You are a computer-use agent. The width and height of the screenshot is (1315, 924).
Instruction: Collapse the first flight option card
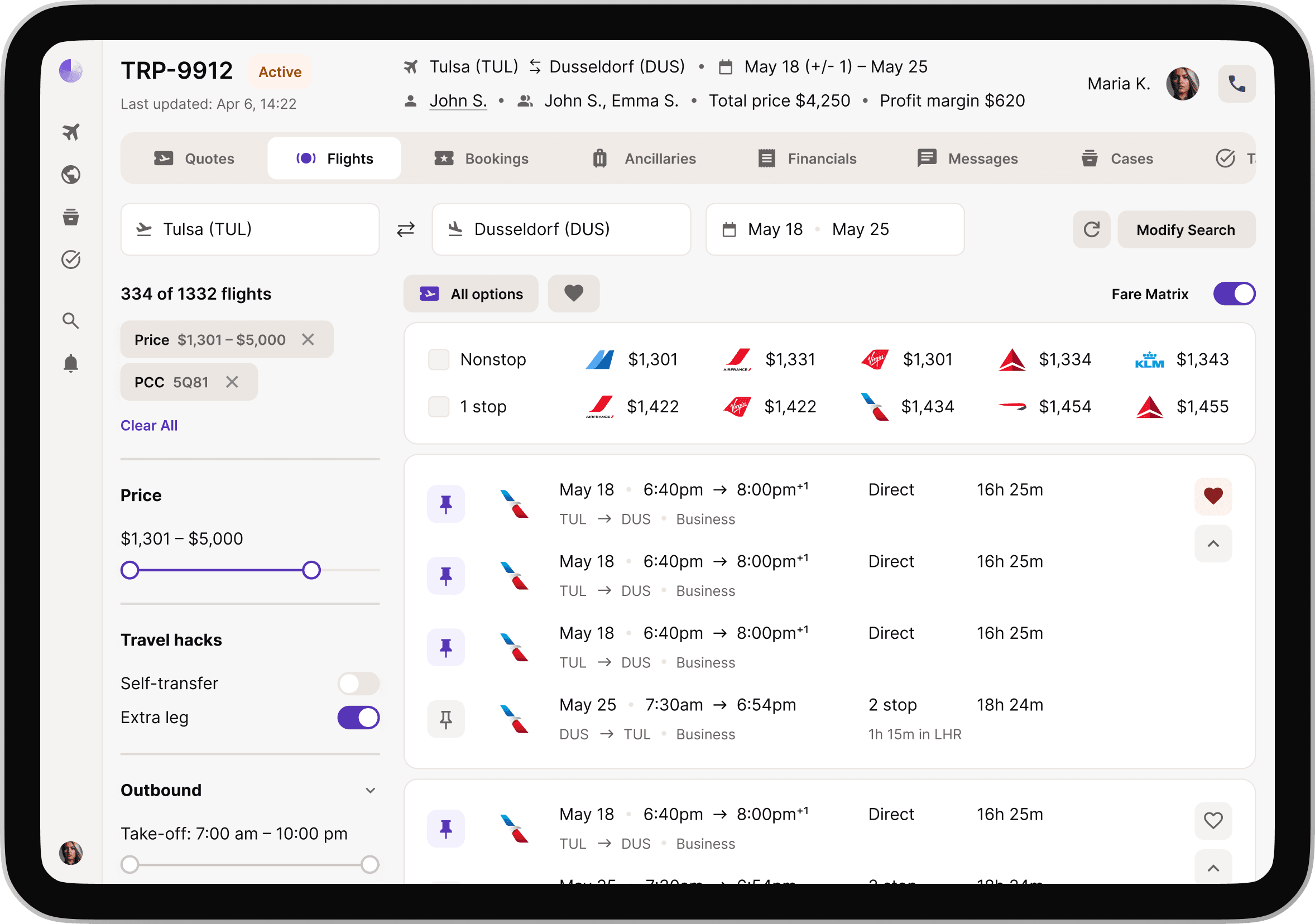[x=1213, y=543]
